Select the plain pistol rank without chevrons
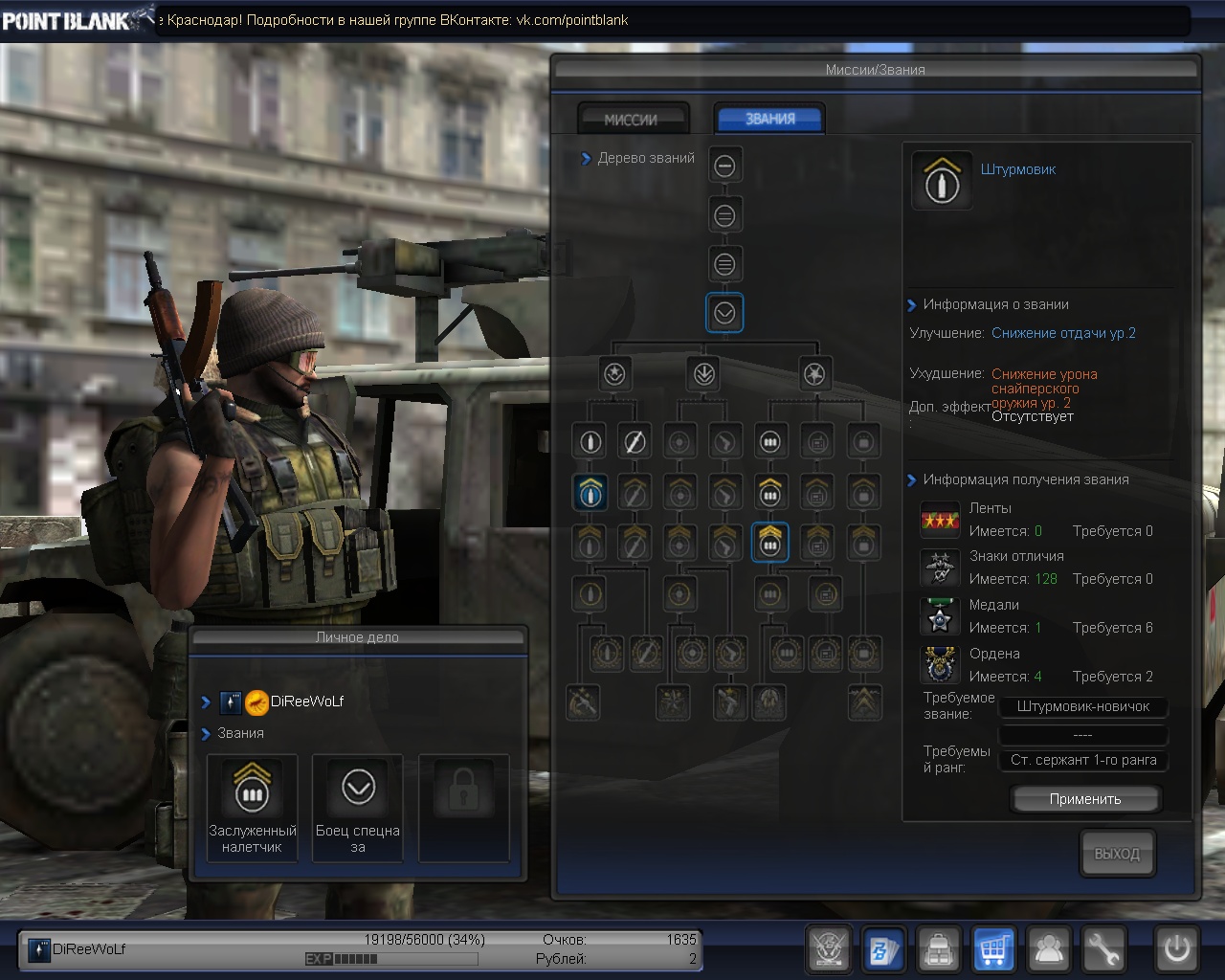 pyautogui.click(x=724, y=442)
